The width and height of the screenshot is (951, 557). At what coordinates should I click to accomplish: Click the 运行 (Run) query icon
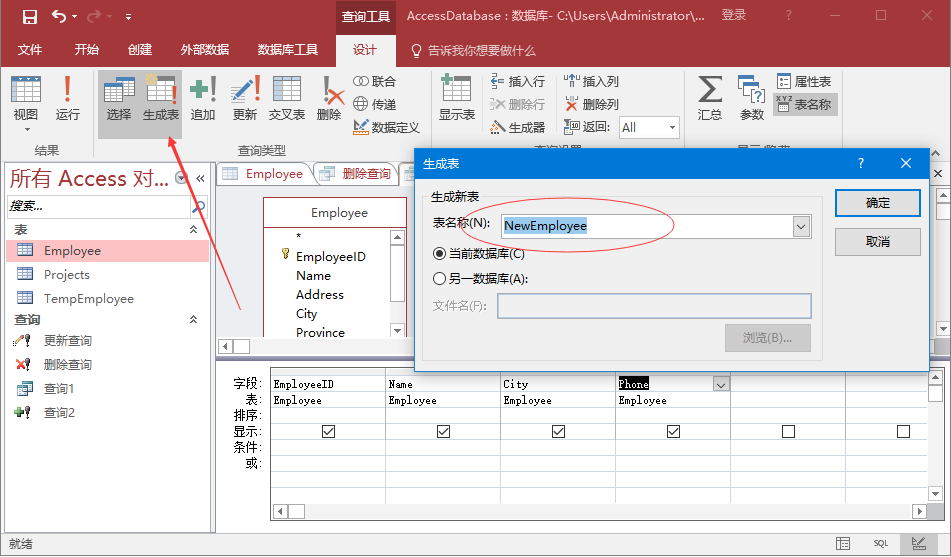click(x=67, y=98)
